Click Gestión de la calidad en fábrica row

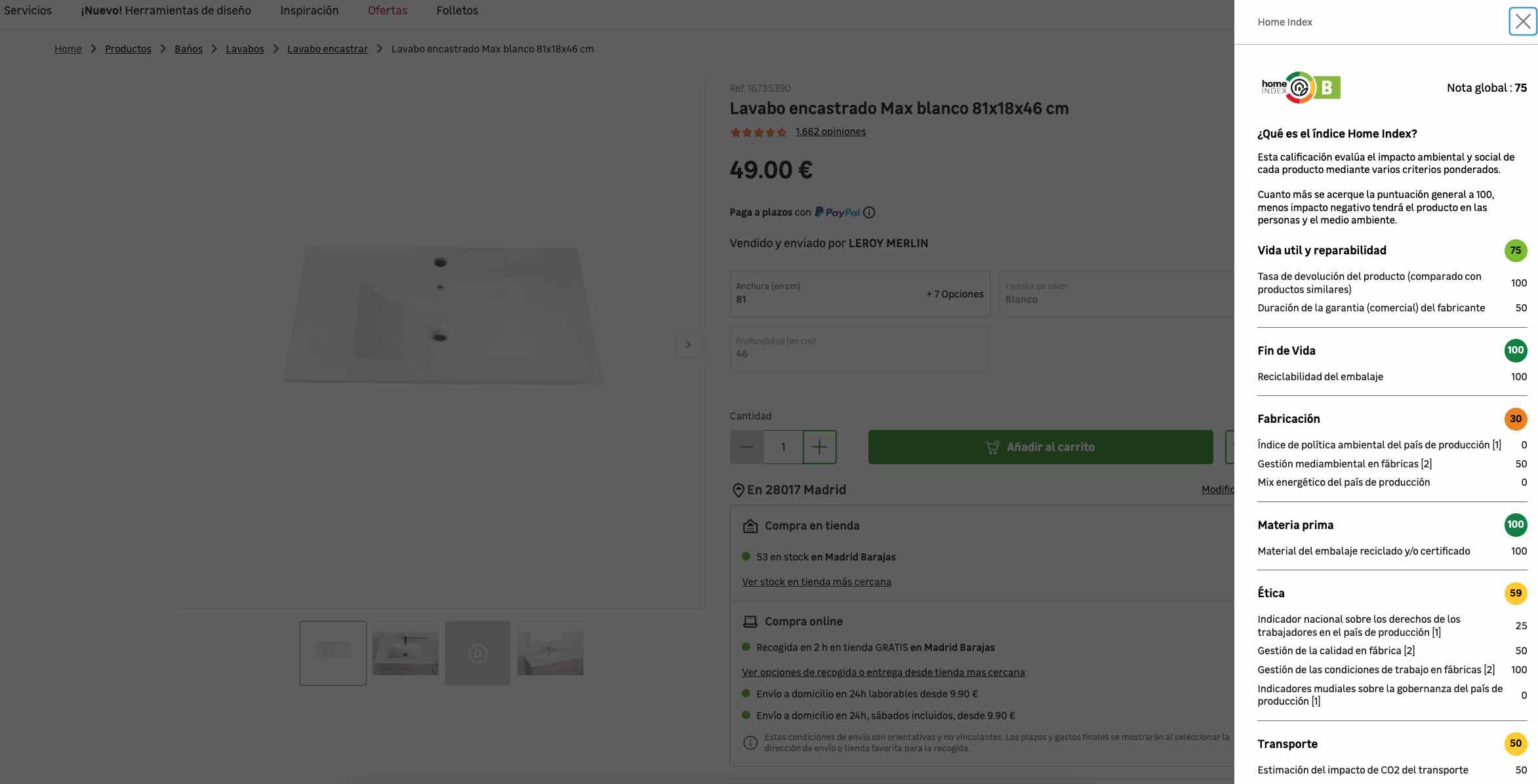[x=1392, y=651]
